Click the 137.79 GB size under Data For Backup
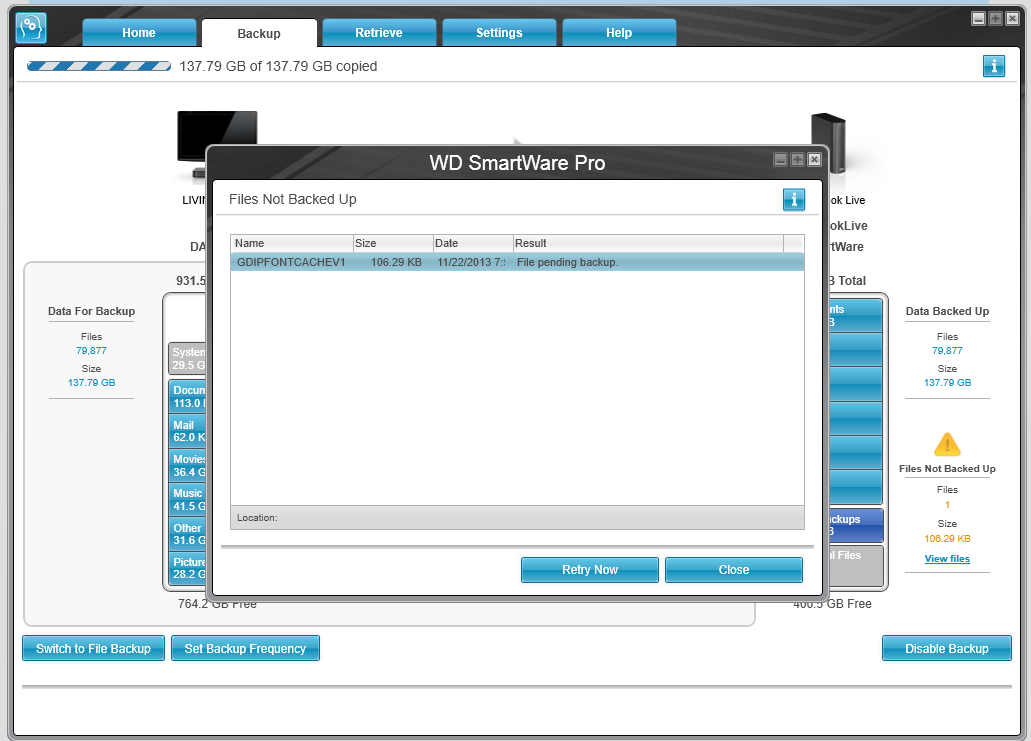1031x741 pixels. point(91,383)
